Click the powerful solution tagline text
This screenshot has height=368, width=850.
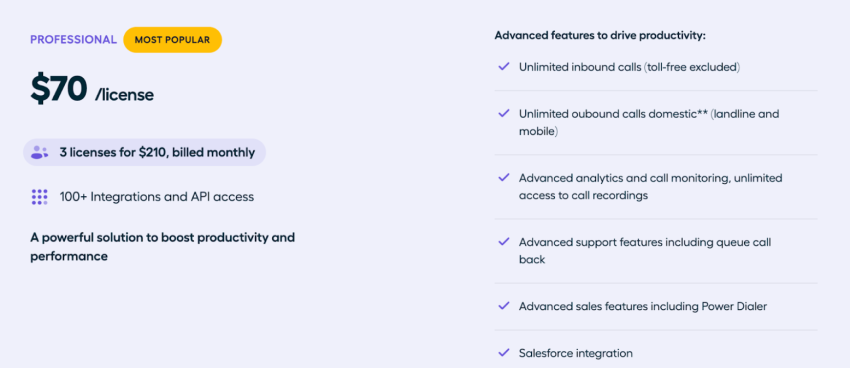point(163,247)
